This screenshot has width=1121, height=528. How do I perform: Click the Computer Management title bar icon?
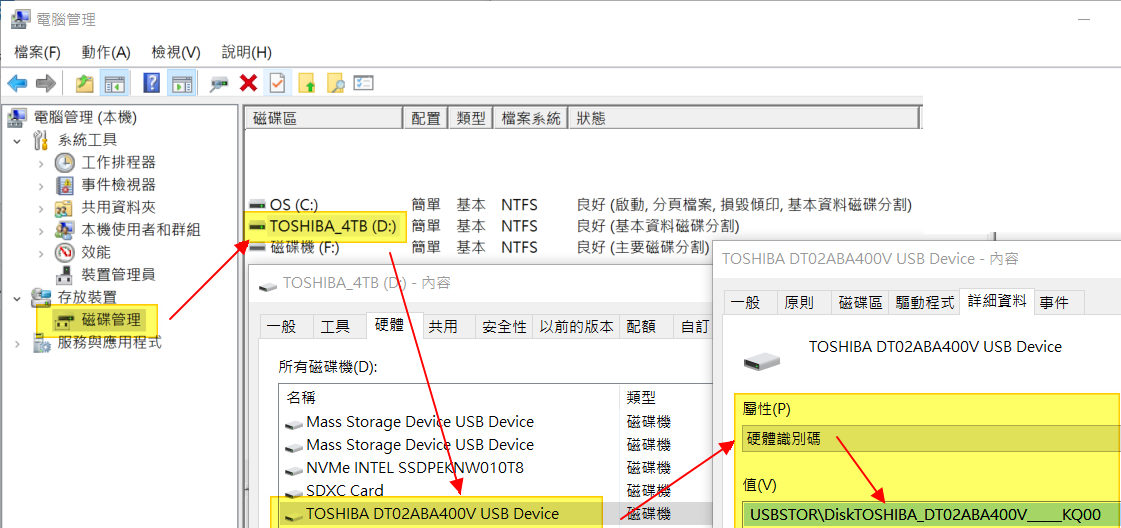[19, 19]
